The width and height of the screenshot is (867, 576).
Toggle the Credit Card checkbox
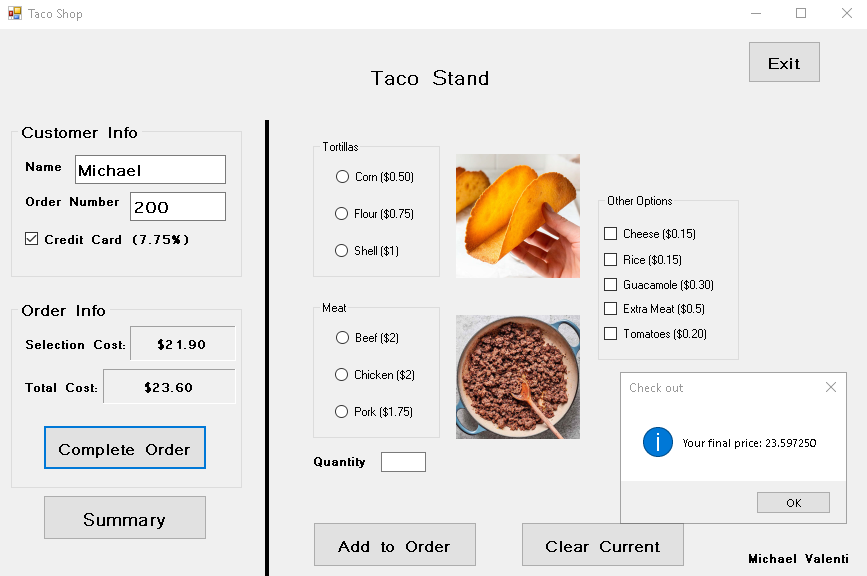pos(32,239)
